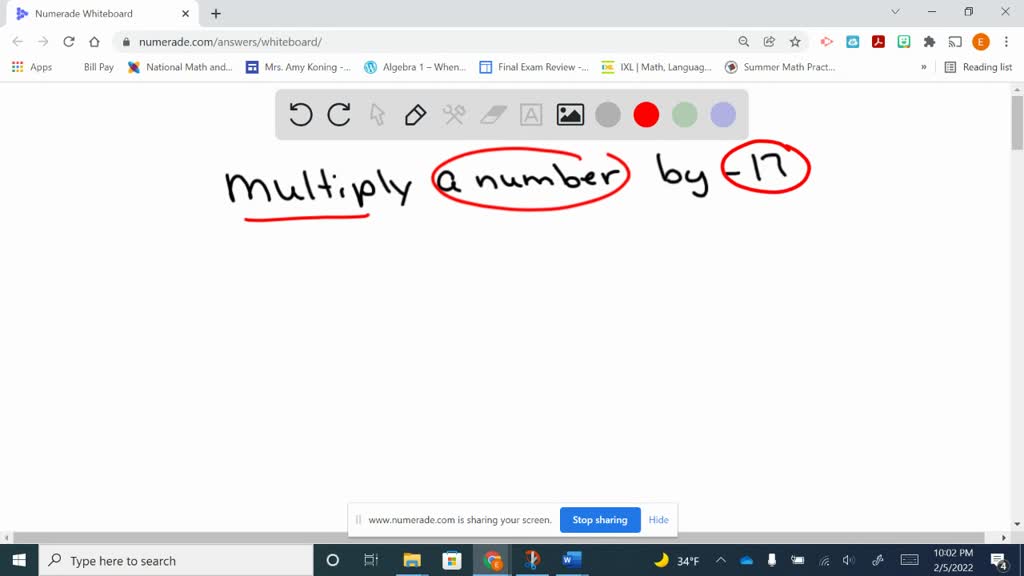Screen dimensions: 1024x576
Task: Open the Chrome cast icon in the toolbar
Action: click(x=952, y=43)
